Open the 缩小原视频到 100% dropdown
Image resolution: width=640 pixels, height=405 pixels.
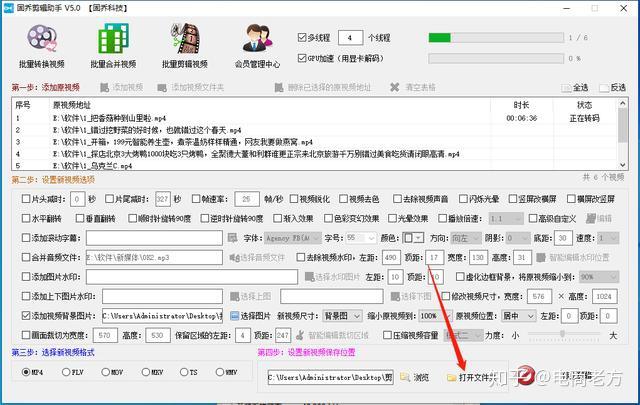click(435, 316)
